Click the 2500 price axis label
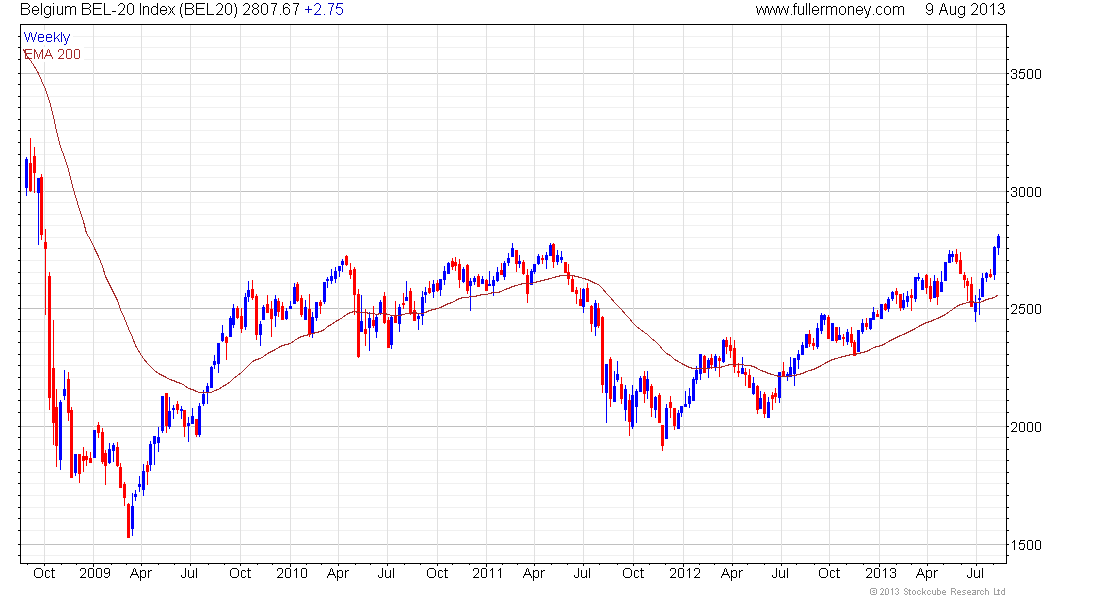 1026,309
